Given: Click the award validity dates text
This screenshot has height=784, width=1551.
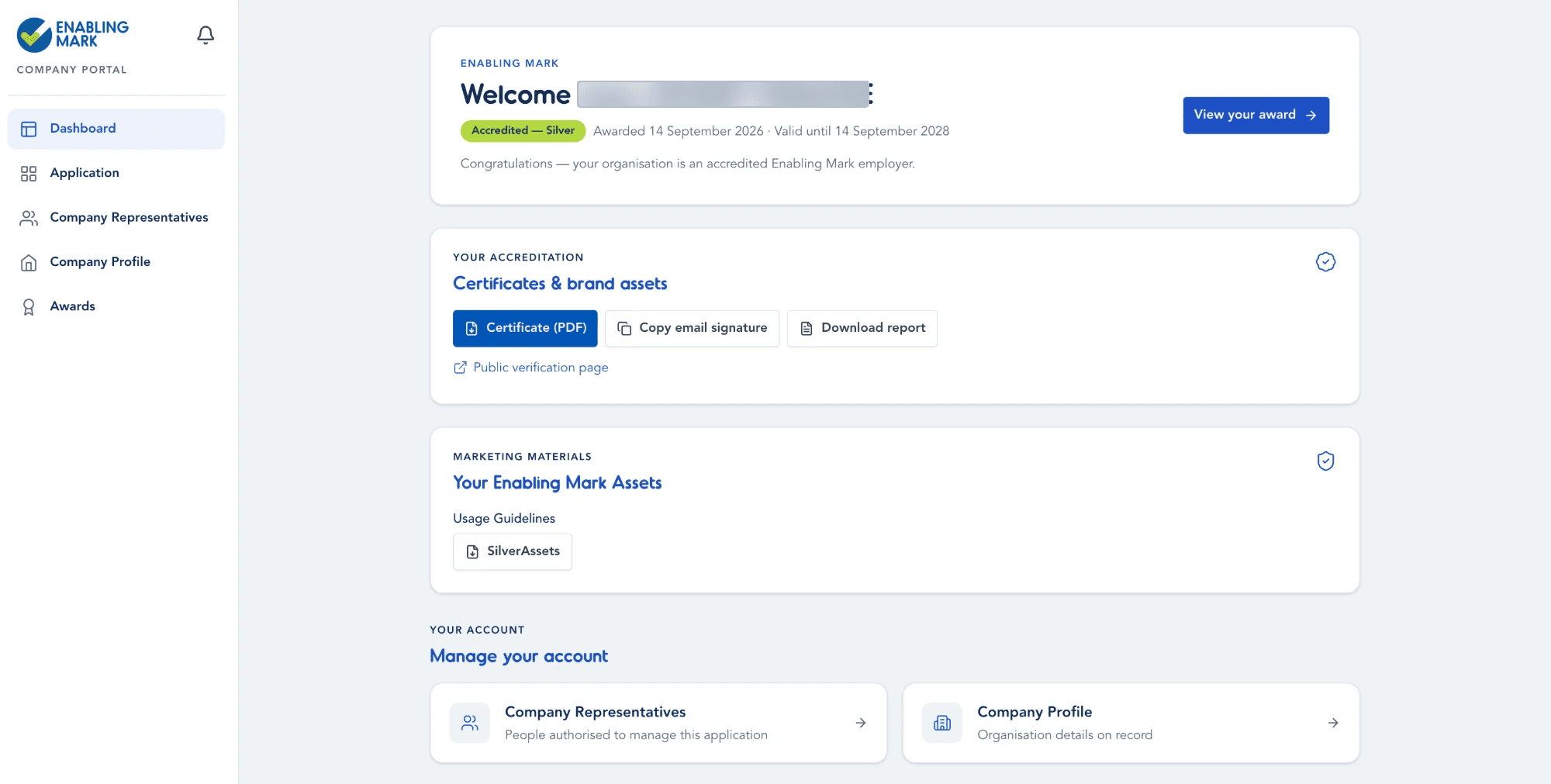Looking at the screenshot, I should pos(771,131).
